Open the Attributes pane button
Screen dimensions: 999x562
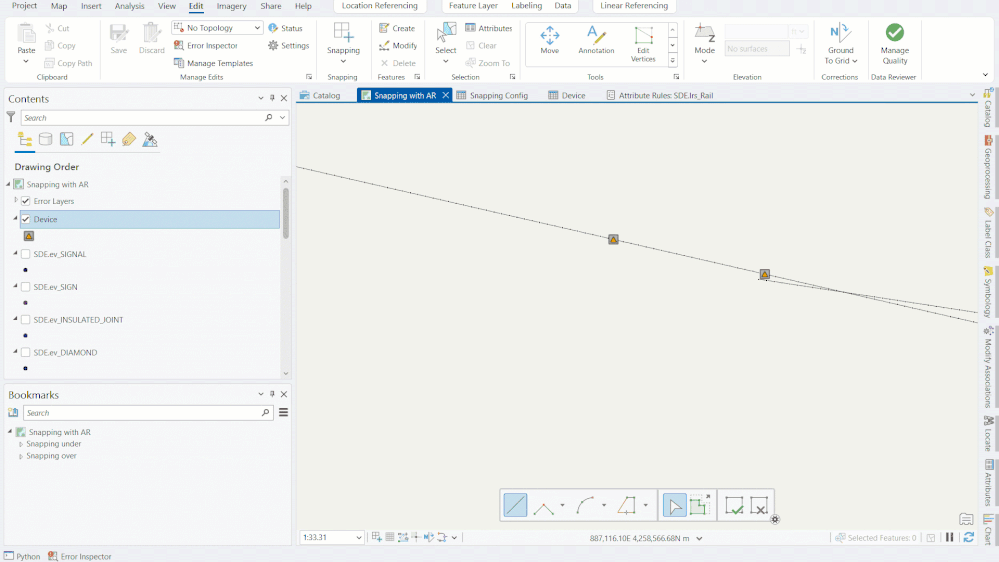pyautogui.click(x=489, y=28)
